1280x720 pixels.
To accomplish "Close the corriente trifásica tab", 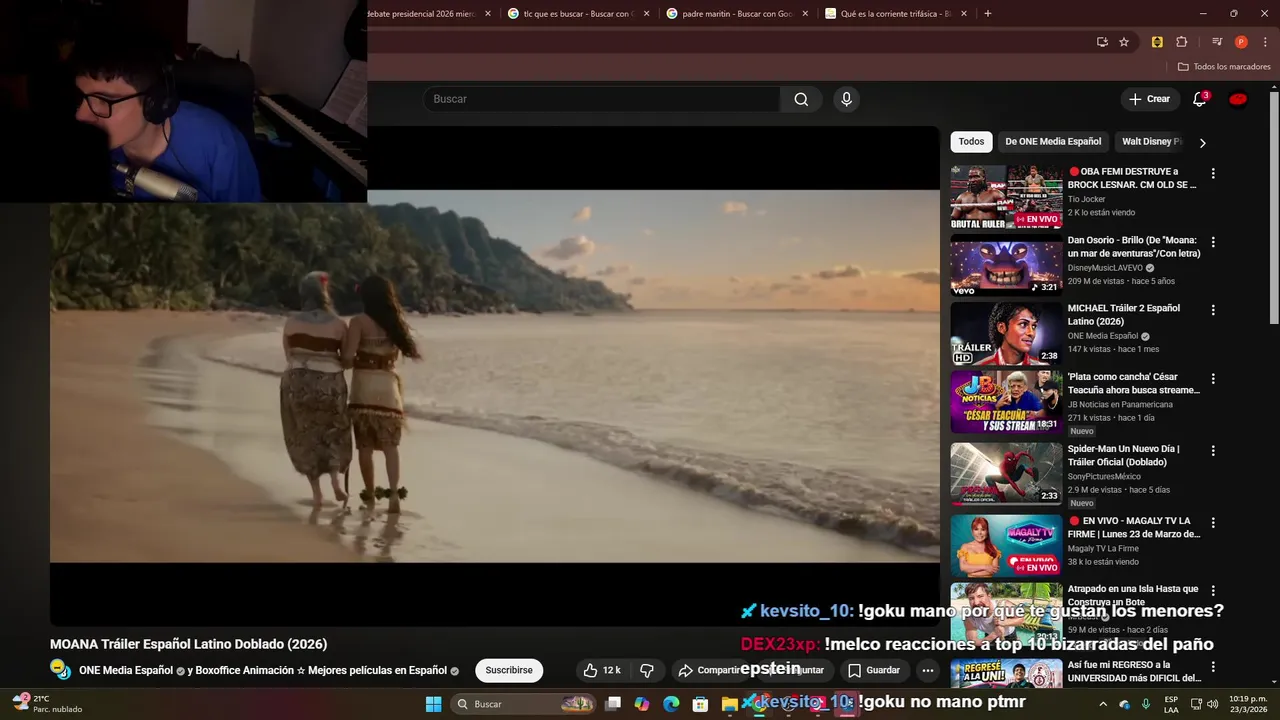I will 964,14.
